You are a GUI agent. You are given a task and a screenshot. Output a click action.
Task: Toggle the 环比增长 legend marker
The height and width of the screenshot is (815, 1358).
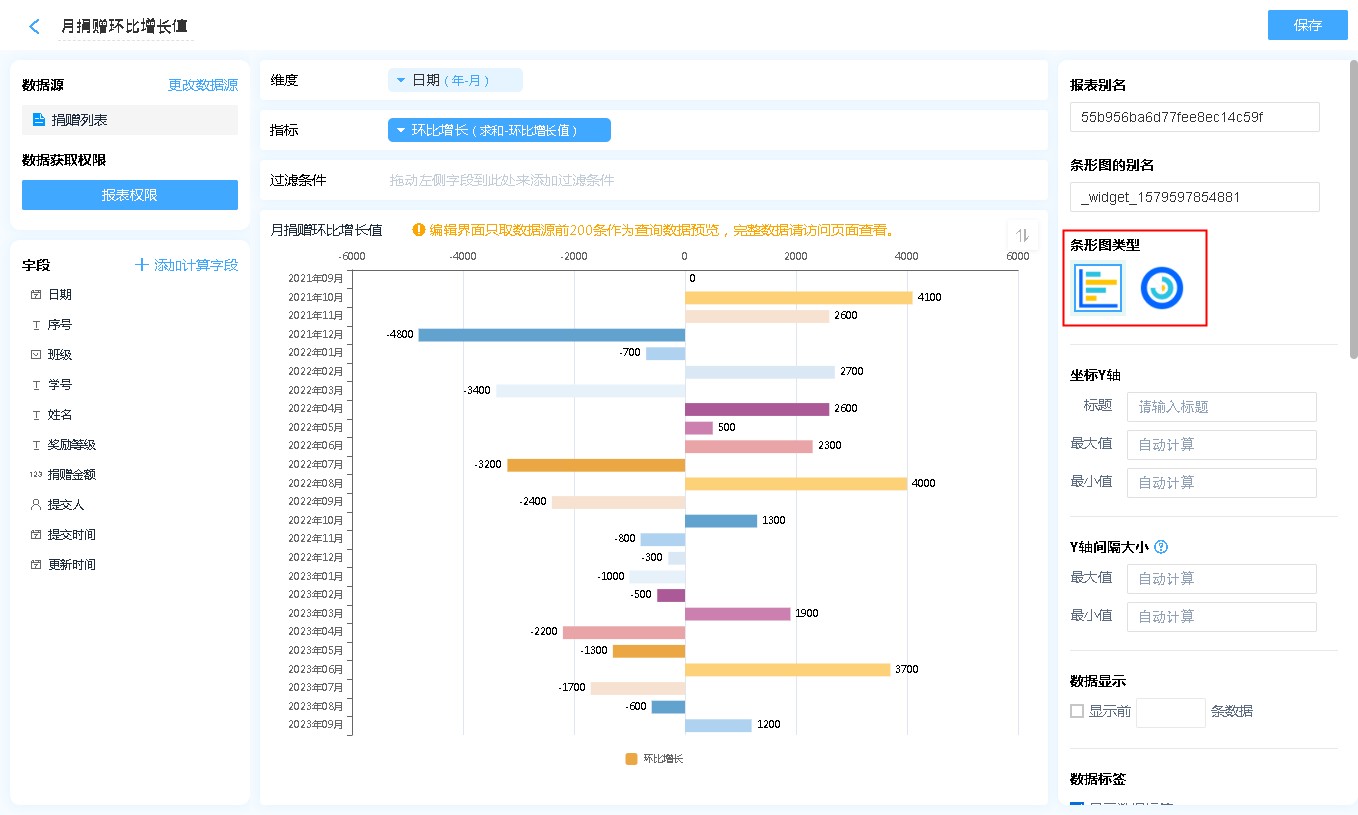(631, 759)
